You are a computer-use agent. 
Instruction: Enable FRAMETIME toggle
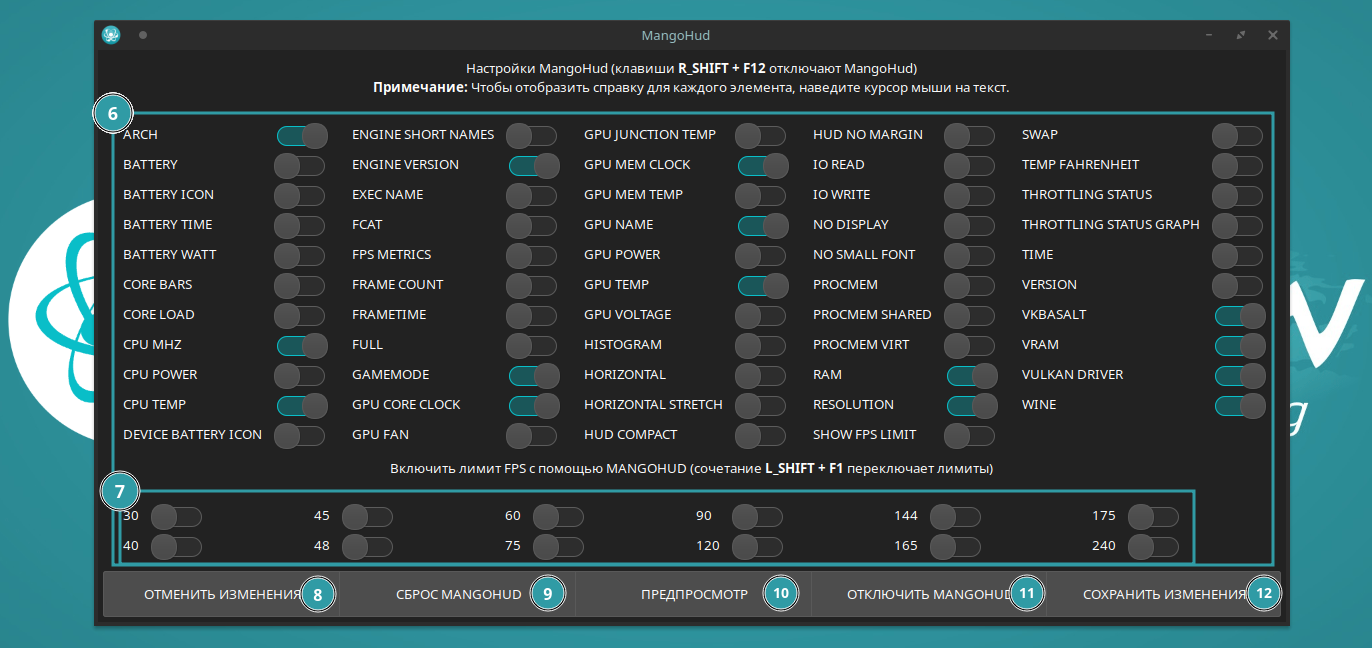pos(532,315)
